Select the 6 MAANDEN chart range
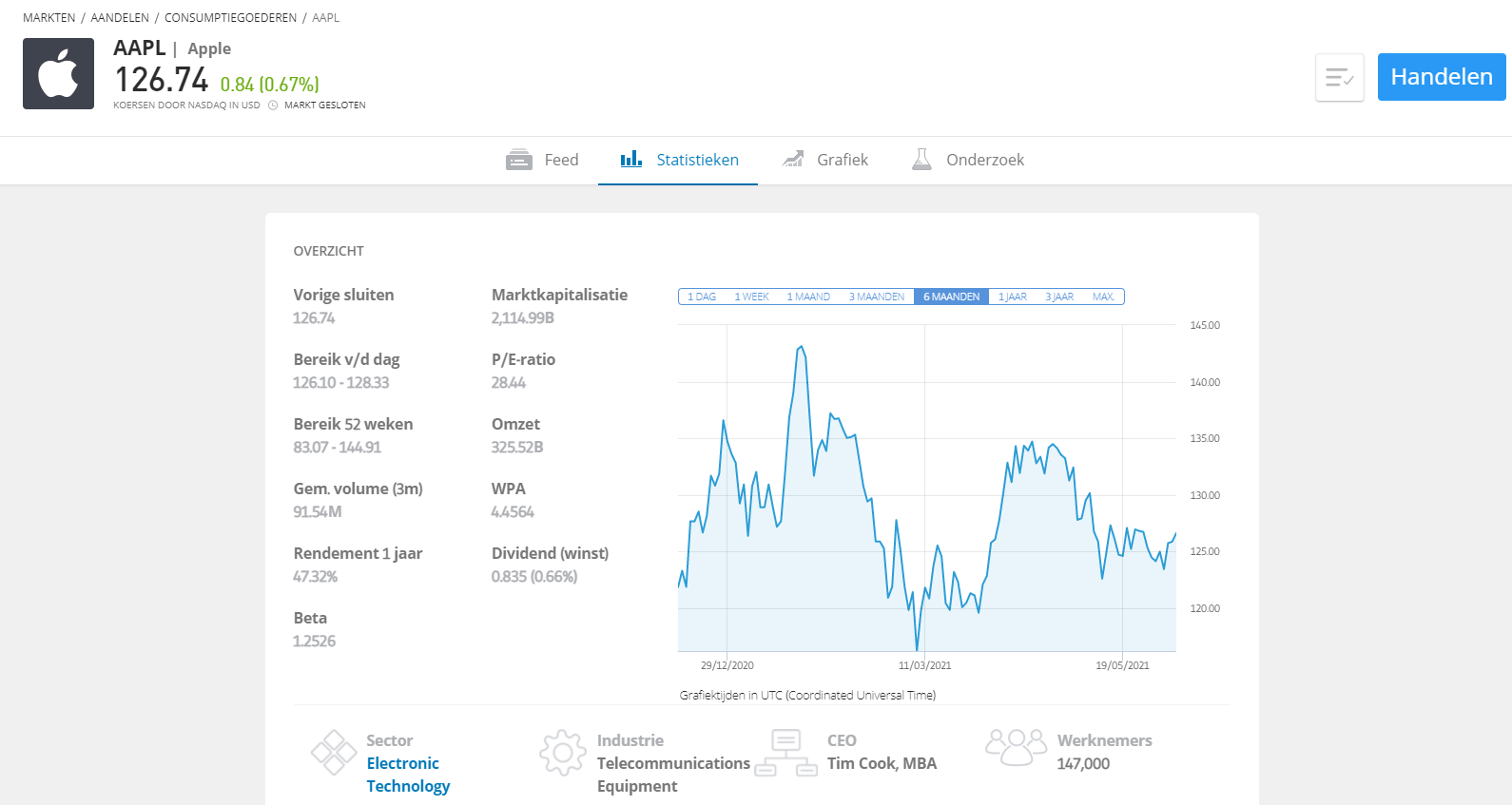The height and width of the screenshot is (805, 1512). click(951, 297)
